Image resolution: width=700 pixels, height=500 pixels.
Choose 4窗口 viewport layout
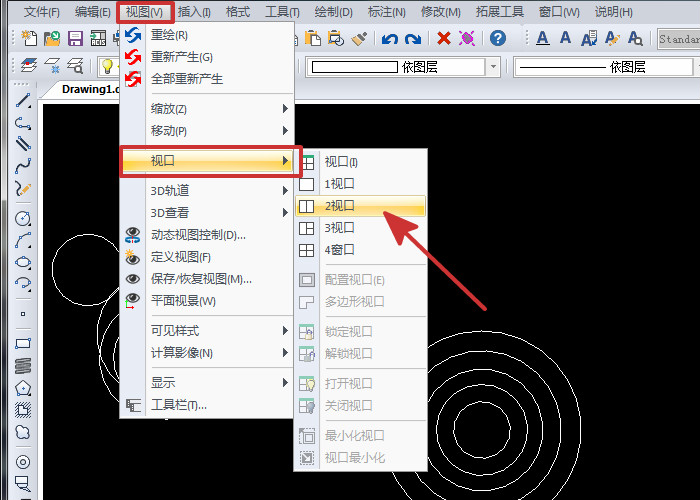click(x=360, y=250)
